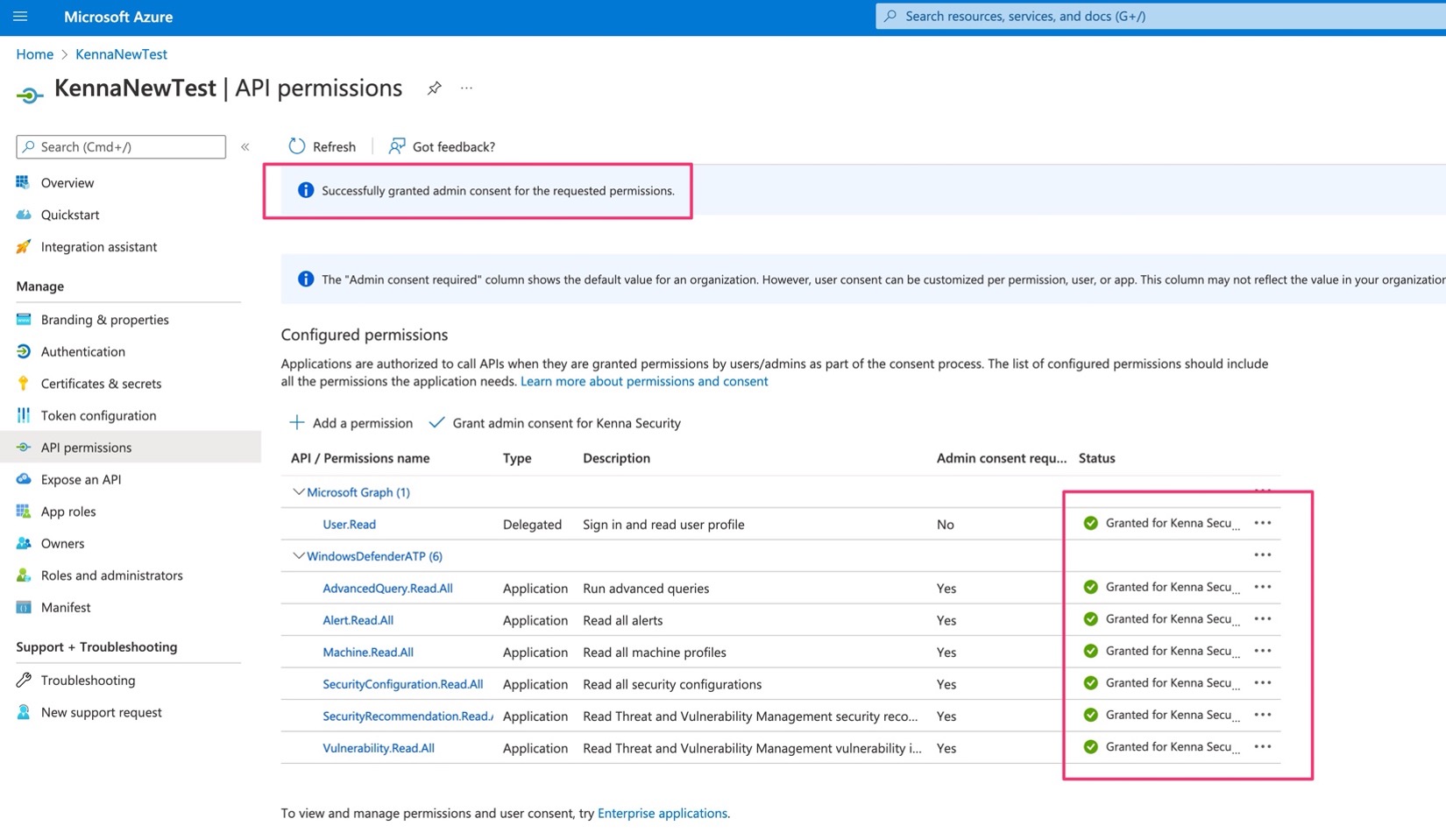This screenshot has width=1446, height=840.
Task: Click Learn more about permissions and consent
Action: pyautogui.click(x=644, y=381)
